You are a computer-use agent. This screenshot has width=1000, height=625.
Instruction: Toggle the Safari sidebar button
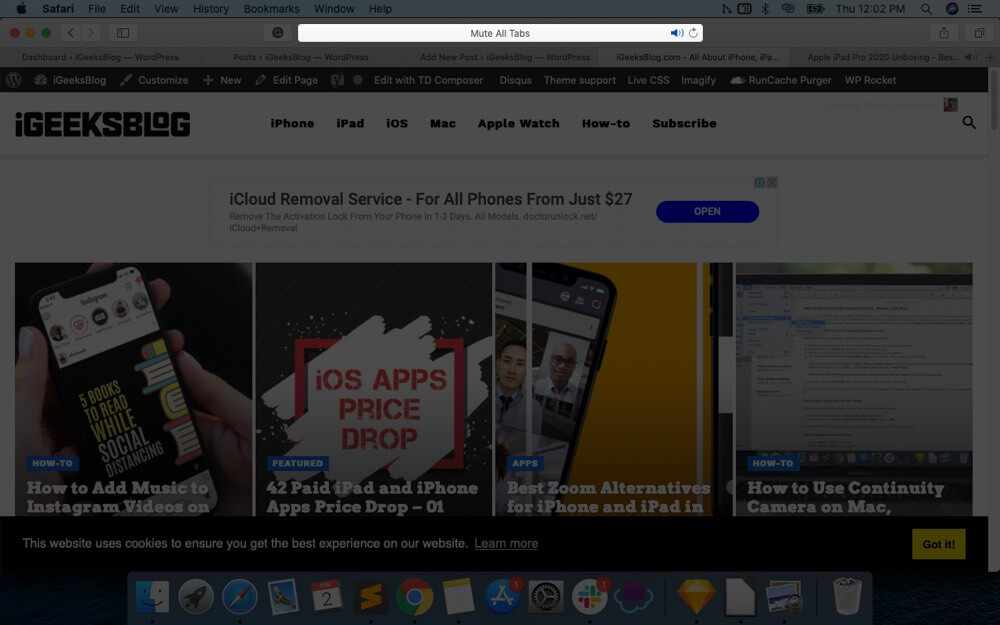(123, 33)
